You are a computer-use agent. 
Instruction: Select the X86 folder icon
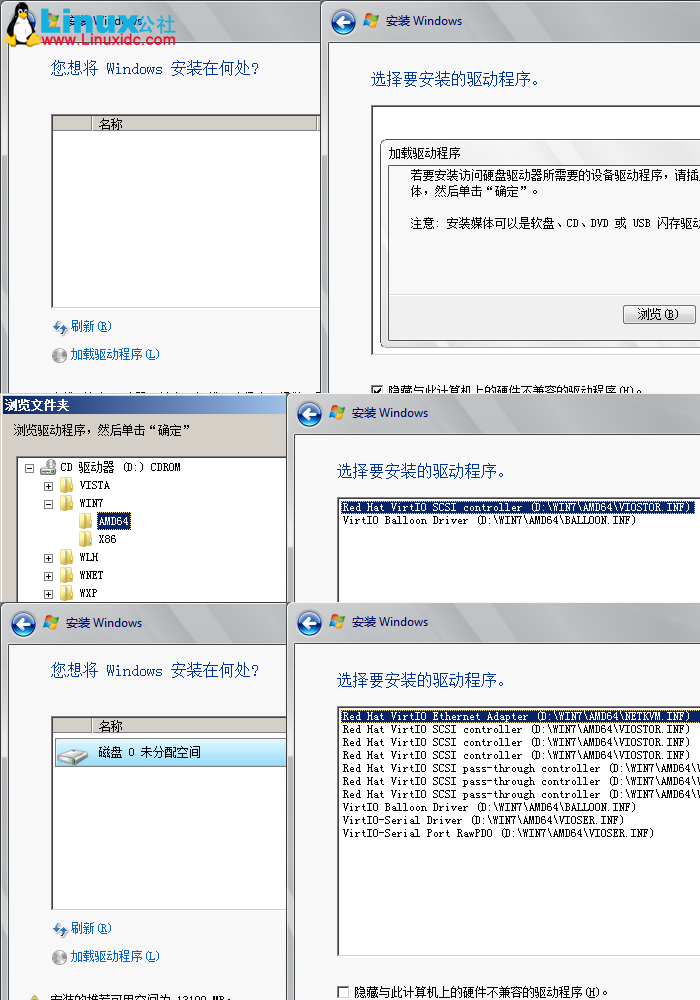pos(85,539)
